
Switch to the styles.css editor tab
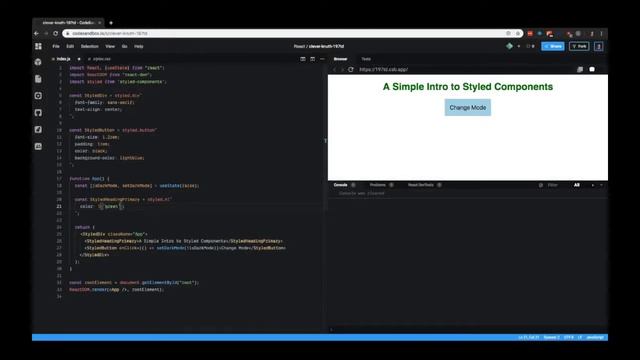(100, 59)
